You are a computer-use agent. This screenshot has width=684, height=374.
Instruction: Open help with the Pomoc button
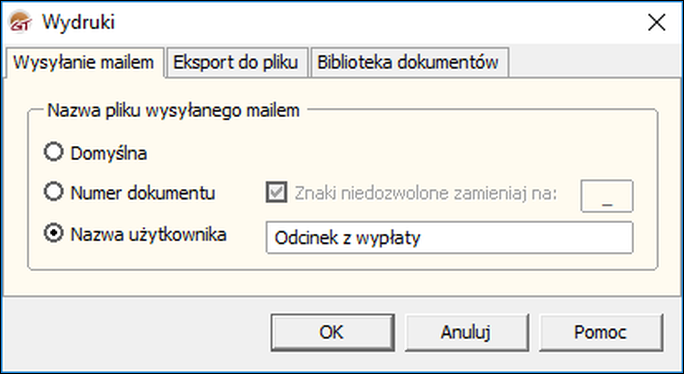coord(601,333)
